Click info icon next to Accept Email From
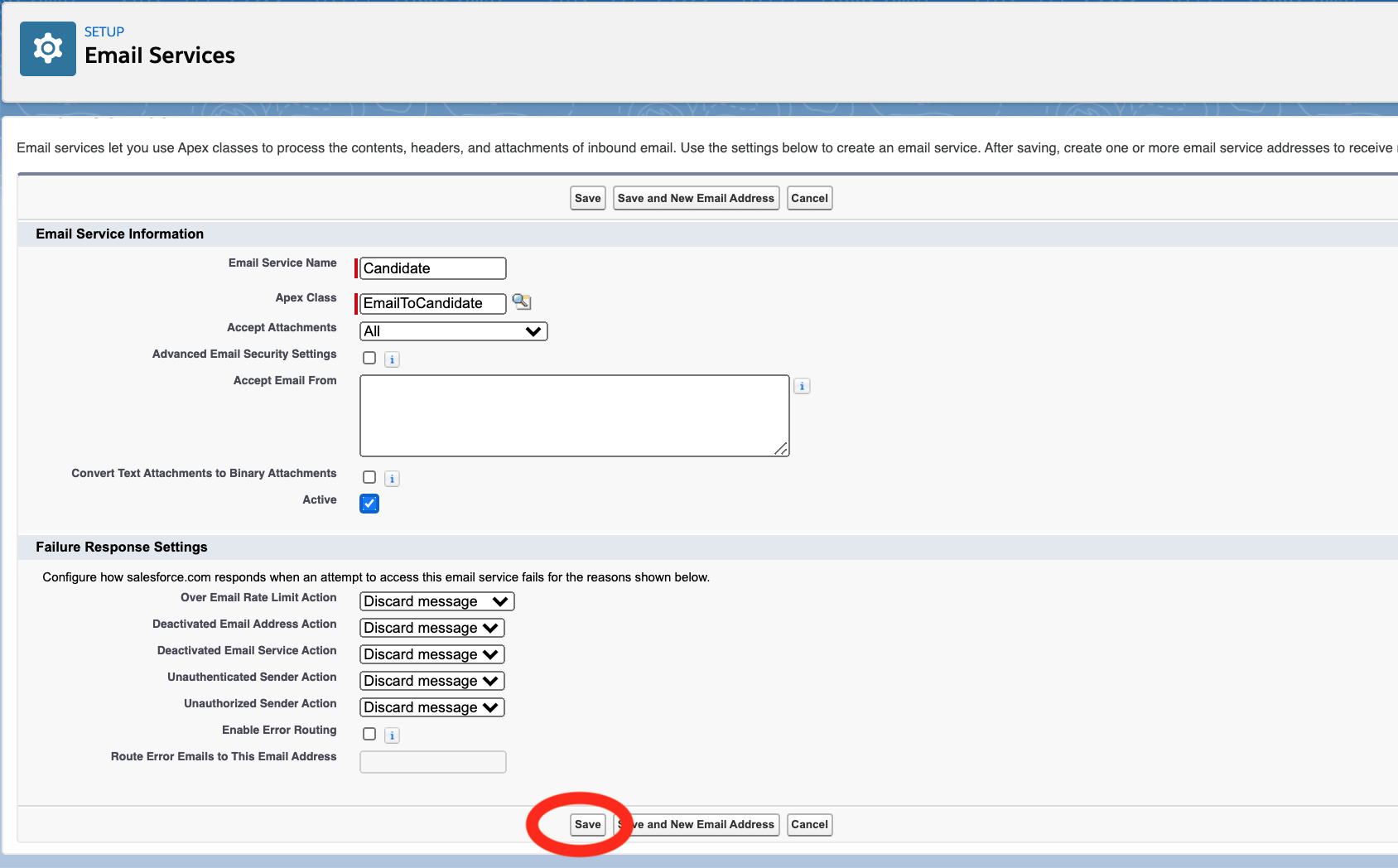Image resolution: width=1398 pixels, height=868 pixels. (x=801, y=386)
